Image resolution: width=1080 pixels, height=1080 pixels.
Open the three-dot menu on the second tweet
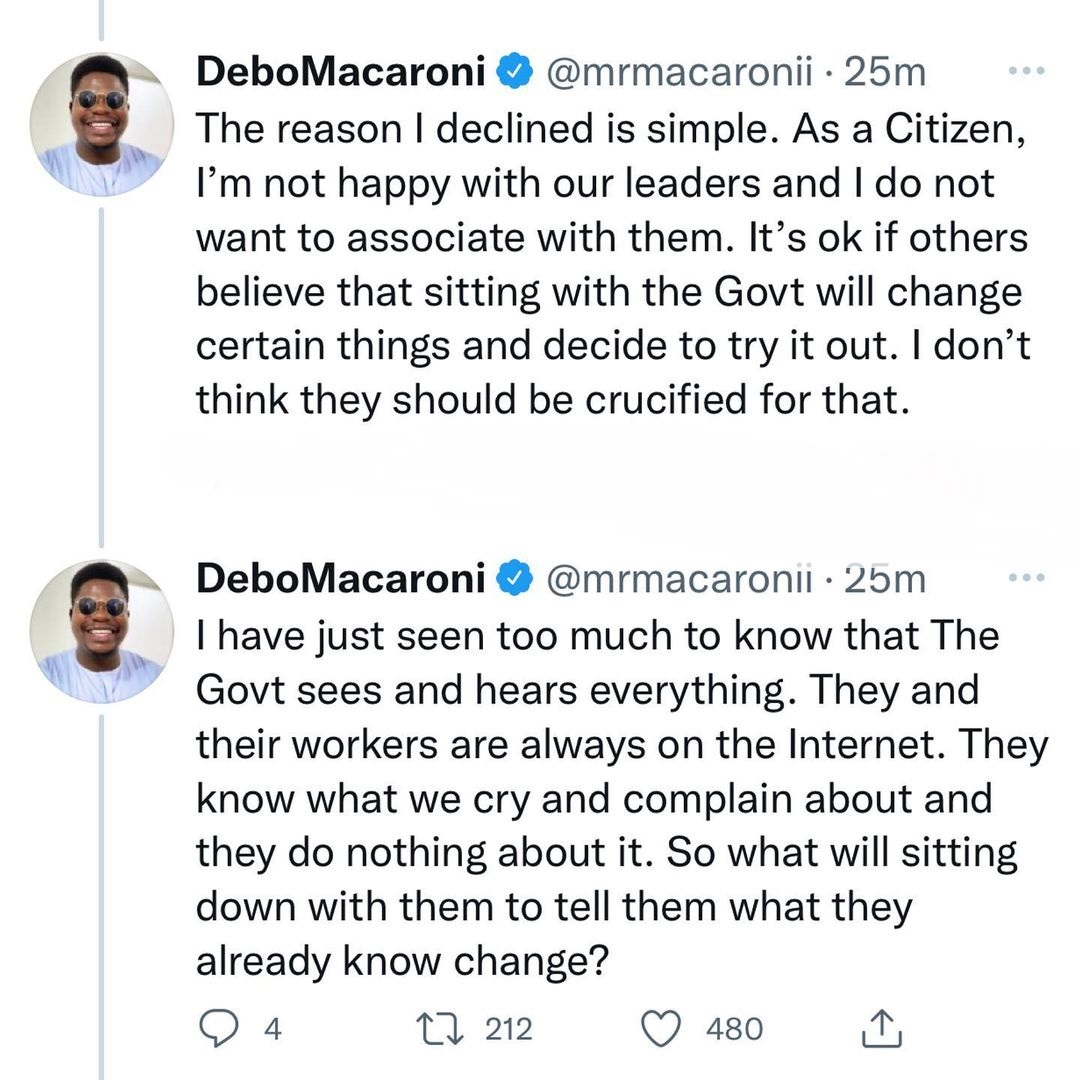pyautogui.click(x=1027, y=578)
